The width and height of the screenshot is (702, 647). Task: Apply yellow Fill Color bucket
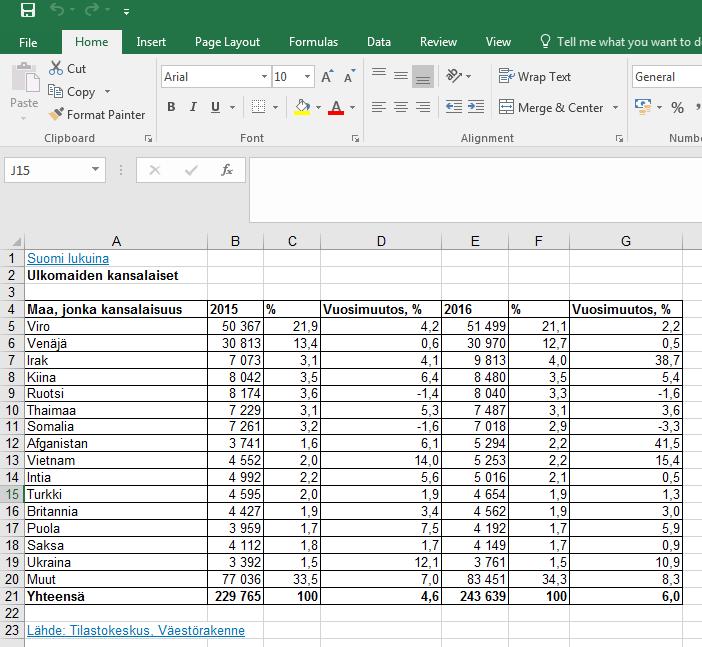[302, 107]
